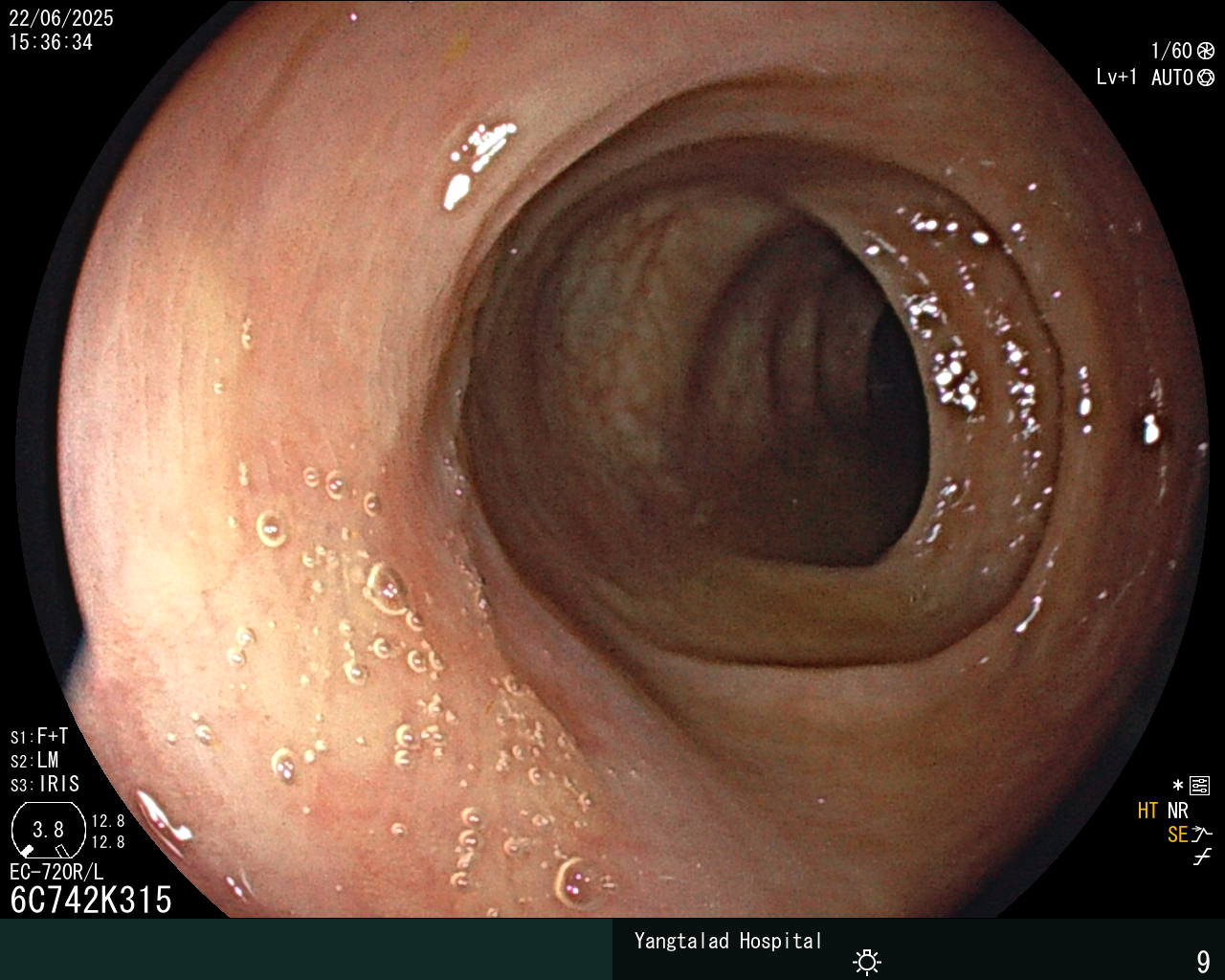Click the AUTO iris mode label
Image resolution: width=1225 pixels, height=980 pixels.
[1171, 78]
